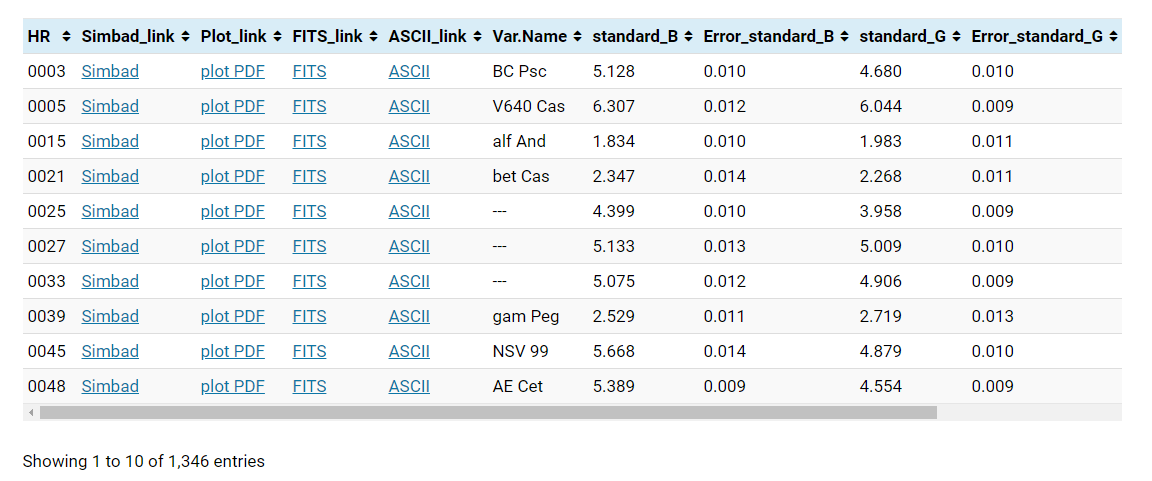Image resolution: width=1152 pixels, height=481 pixels.
Task: Click horizontal scrollbar thumb under table
Action: click(x=489, y=413)
